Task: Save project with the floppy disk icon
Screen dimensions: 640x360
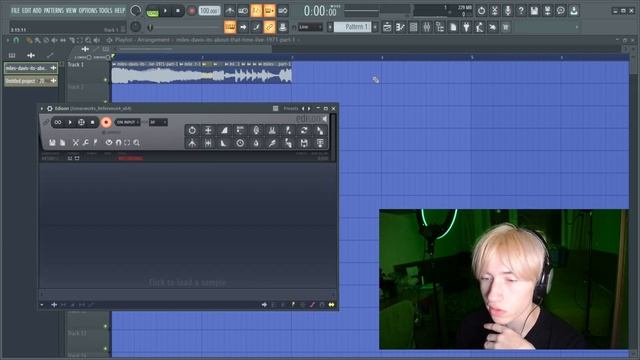Action: point(534,11)
